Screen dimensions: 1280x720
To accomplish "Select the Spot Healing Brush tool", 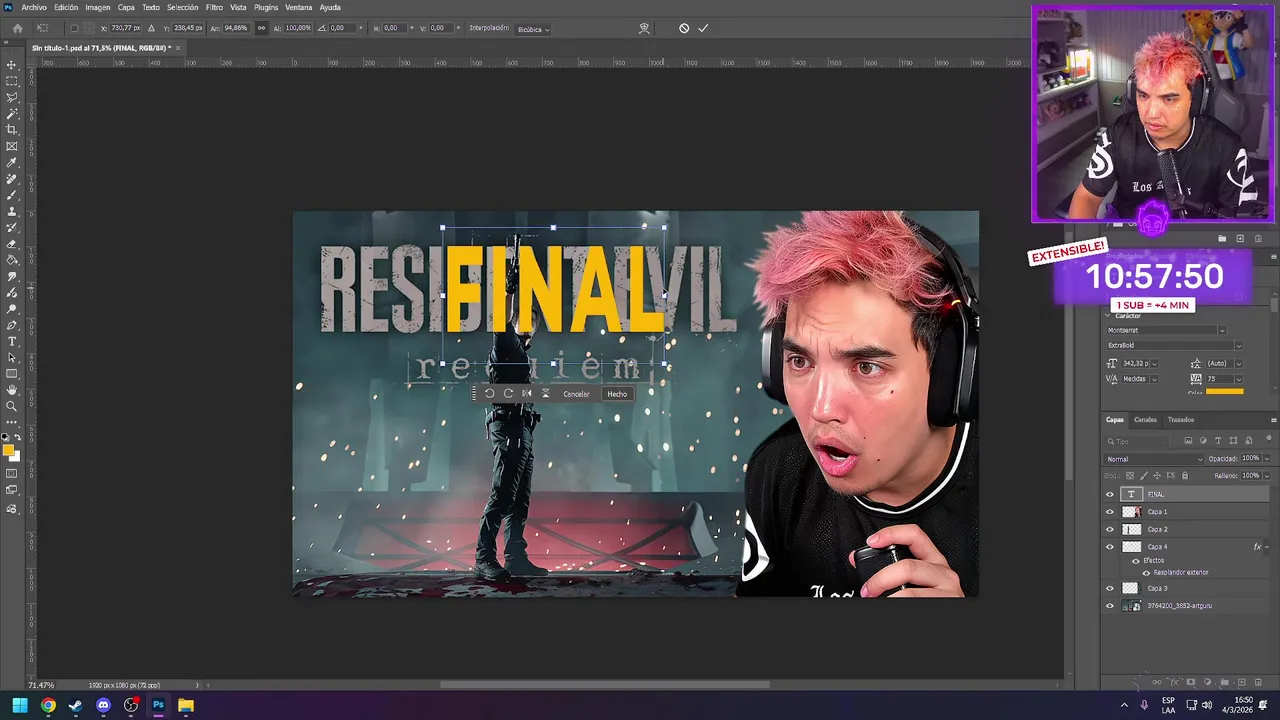I will (12, 179).
